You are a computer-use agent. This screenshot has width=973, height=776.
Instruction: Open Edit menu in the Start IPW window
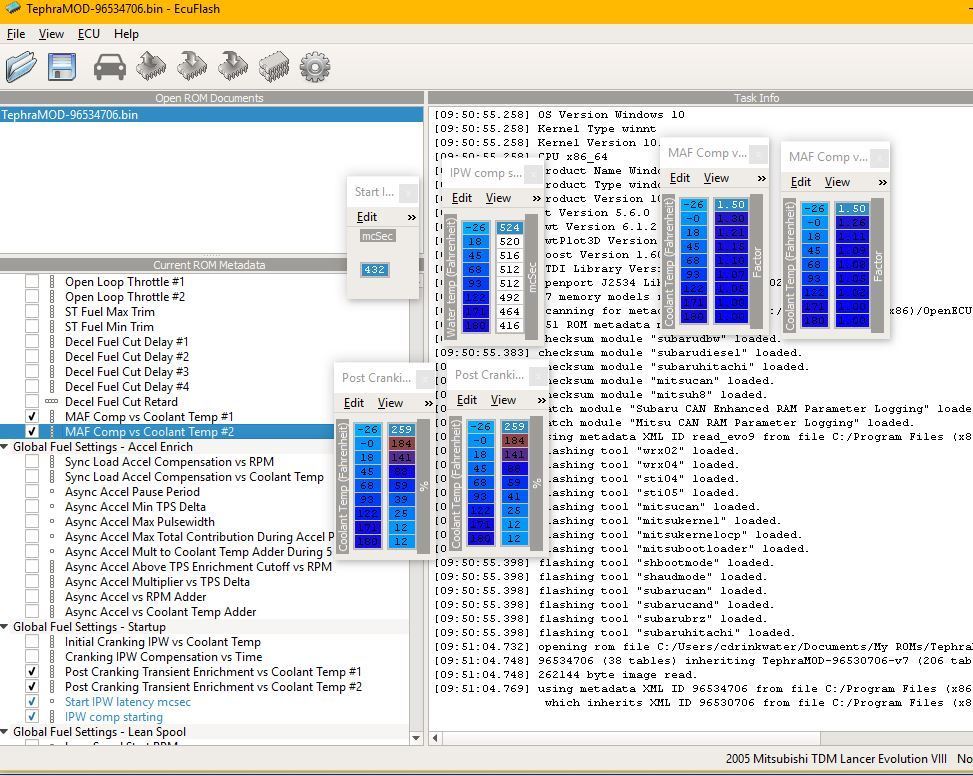367,217
